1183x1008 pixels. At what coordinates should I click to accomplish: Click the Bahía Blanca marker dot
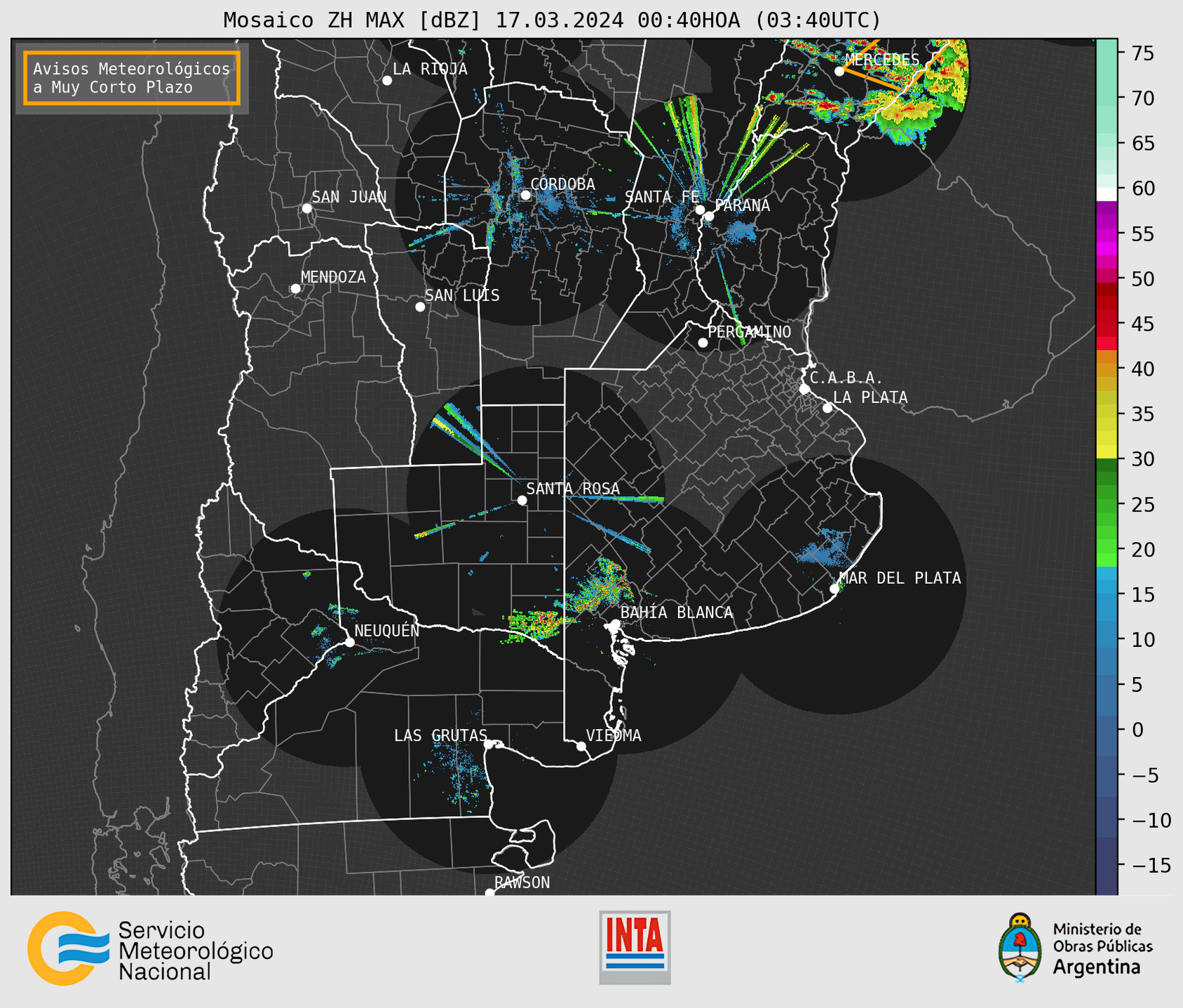pos(615,624)
